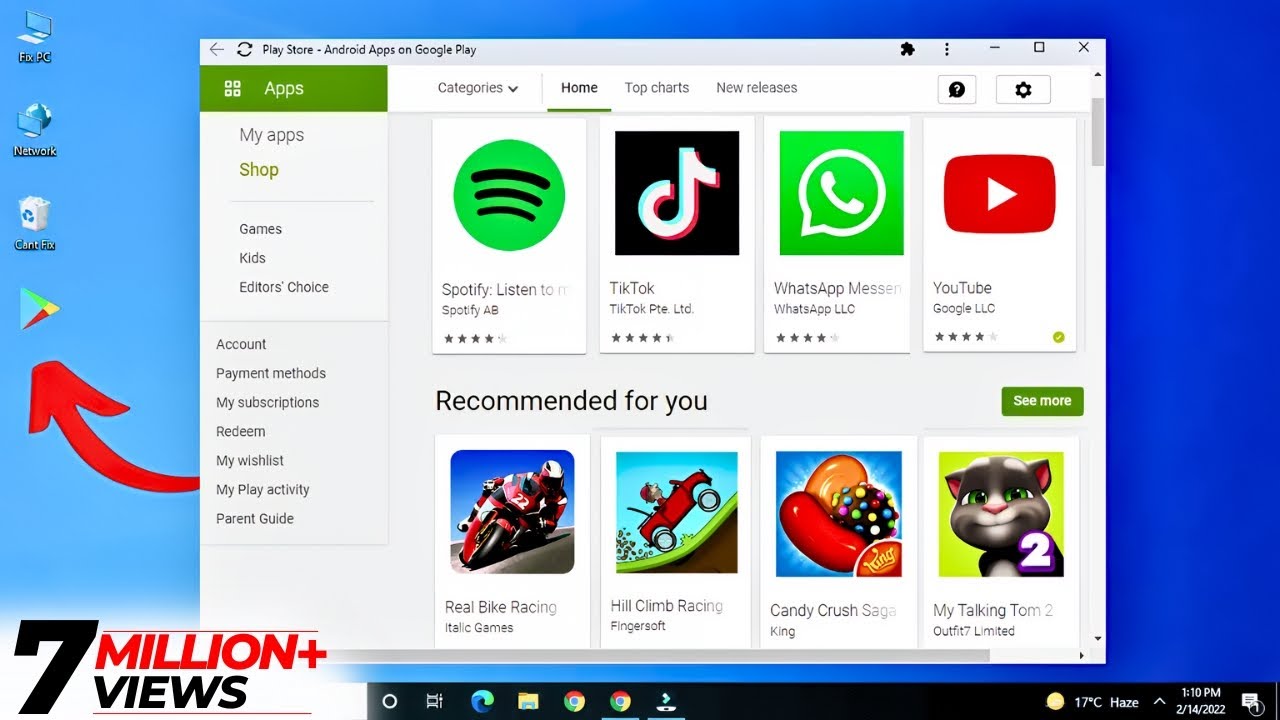Open the My Talking Tom 2 icon
Image resolution: width=1280 pixels, height=720 pixels.
tap(1001, 514)
